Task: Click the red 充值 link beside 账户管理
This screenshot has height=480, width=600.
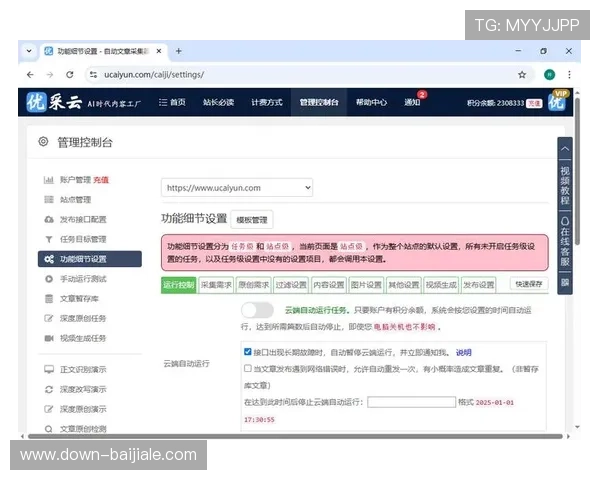Action: click(x=101, y=180)
